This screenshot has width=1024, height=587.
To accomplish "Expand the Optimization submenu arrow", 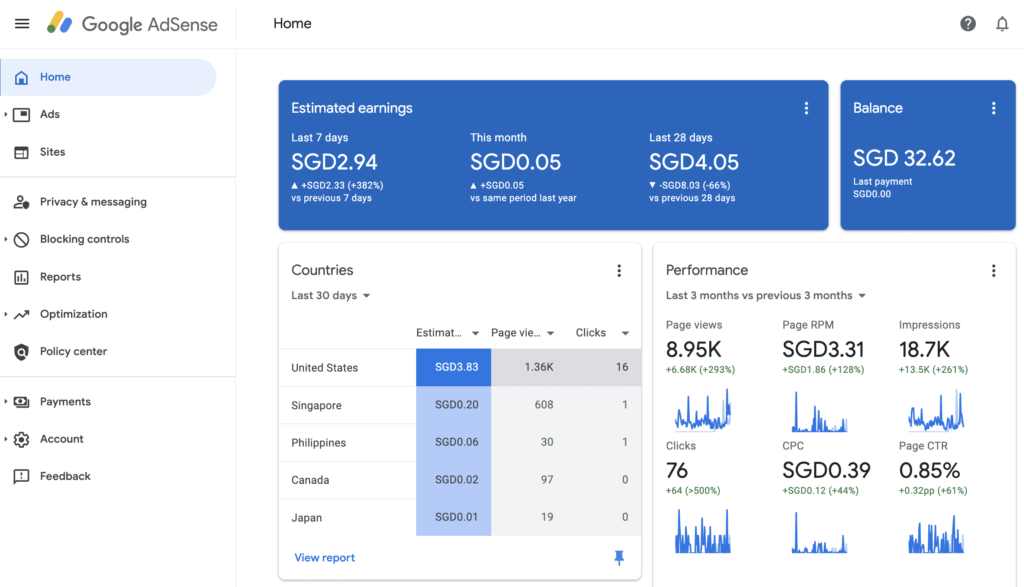I will [6, 314].
